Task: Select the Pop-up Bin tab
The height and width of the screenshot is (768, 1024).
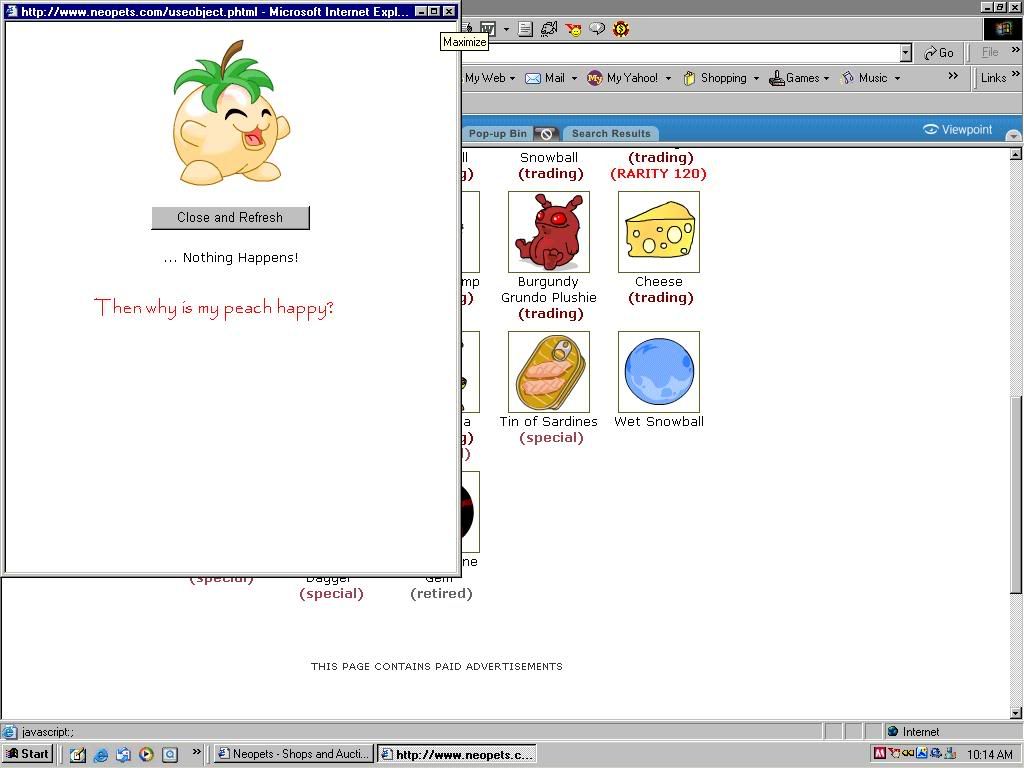Action: pos(498,133)
